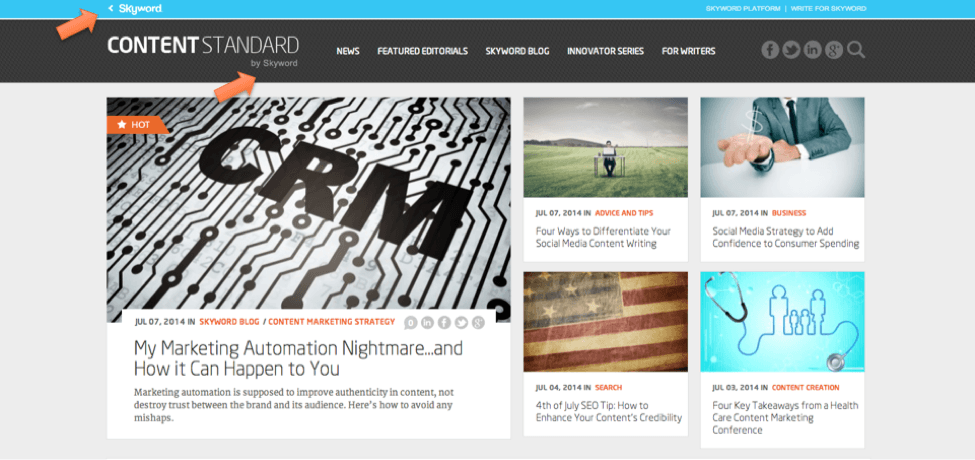This screenshot has height=460, width=975.
Task: Open Skyword Blog in navigation
Action: 517,51
